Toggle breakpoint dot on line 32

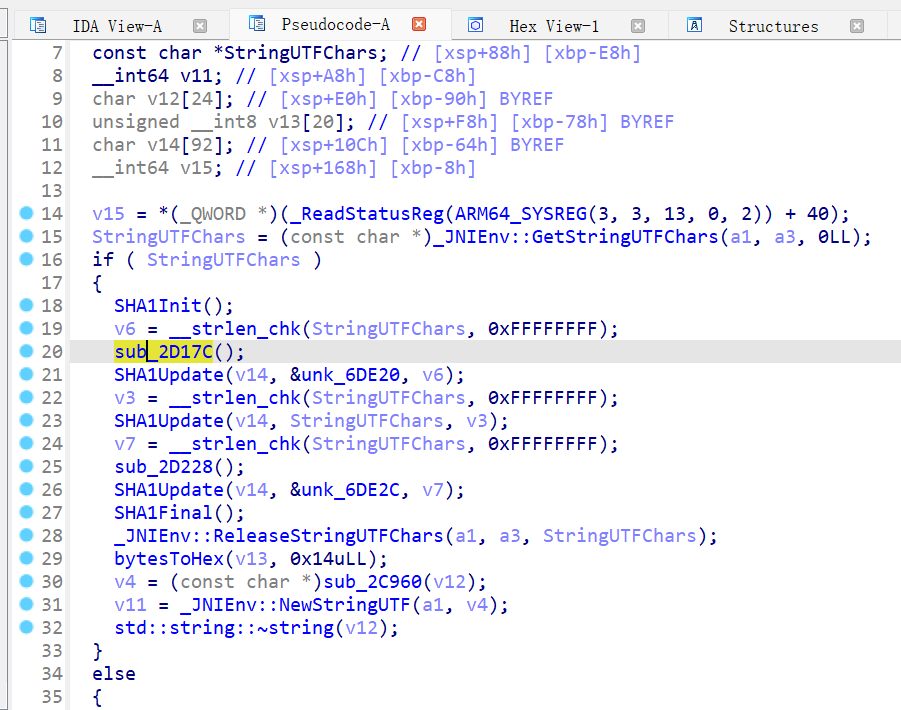pyautogui.click(x=26, y=627)
